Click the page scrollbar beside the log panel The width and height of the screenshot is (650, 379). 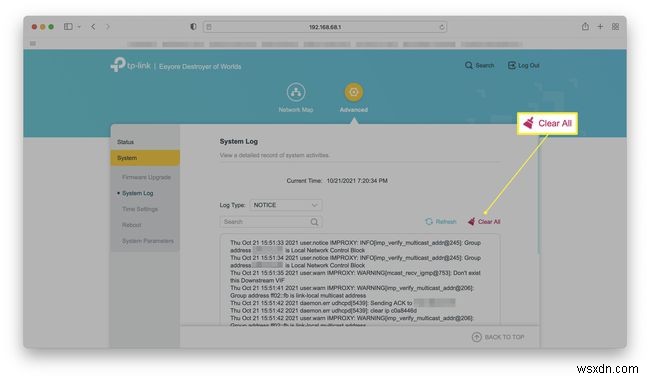(x=538, y=195)
